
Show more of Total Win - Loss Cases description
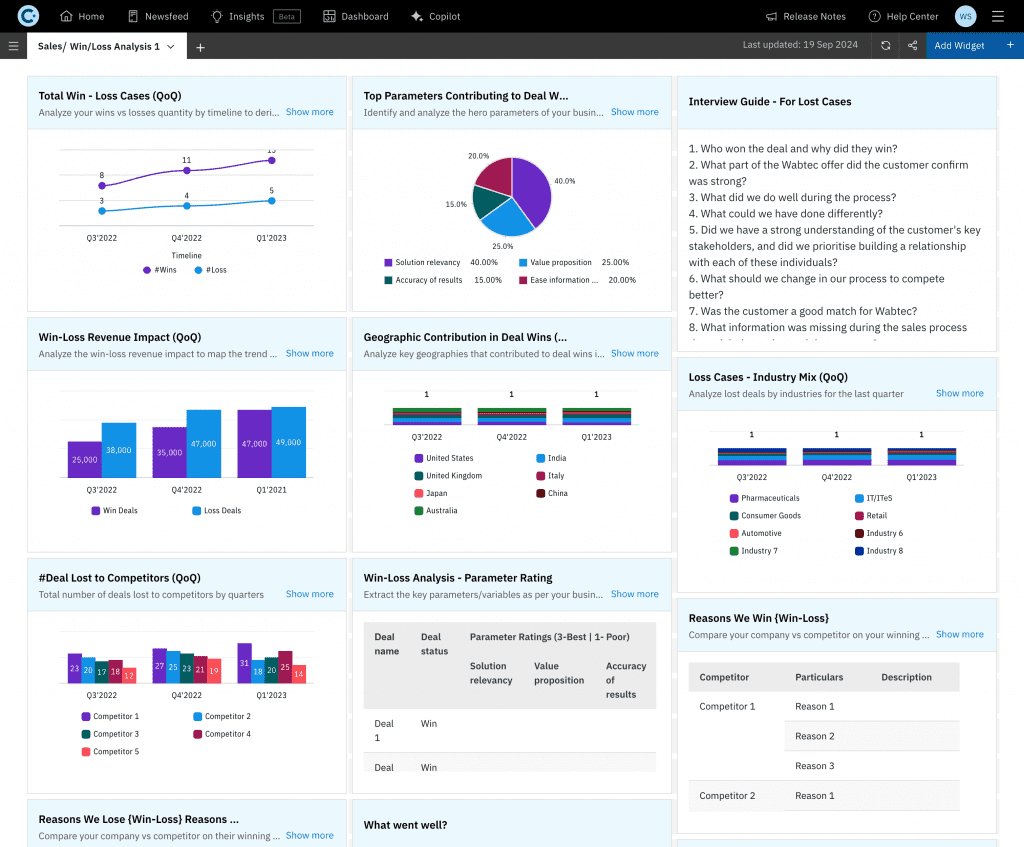(x=309, y=112)
